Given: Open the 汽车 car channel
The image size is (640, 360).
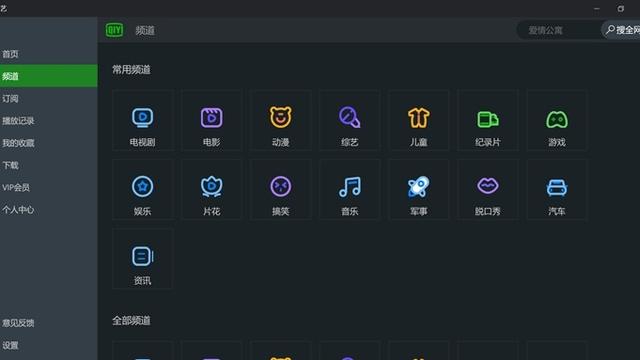Looking at the screenshot, I should coord(557,190).
